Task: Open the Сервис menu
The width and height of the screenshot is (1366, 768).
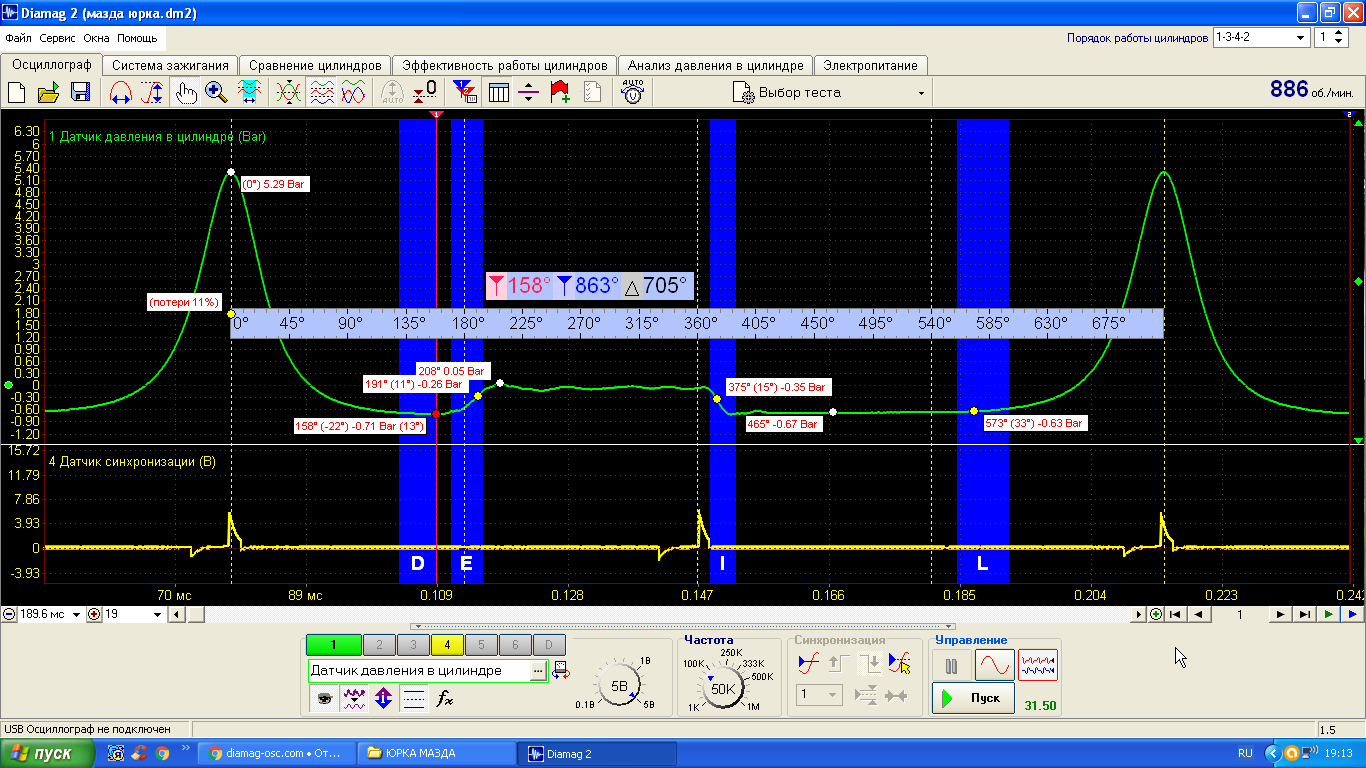Action: tap(59, 38)
